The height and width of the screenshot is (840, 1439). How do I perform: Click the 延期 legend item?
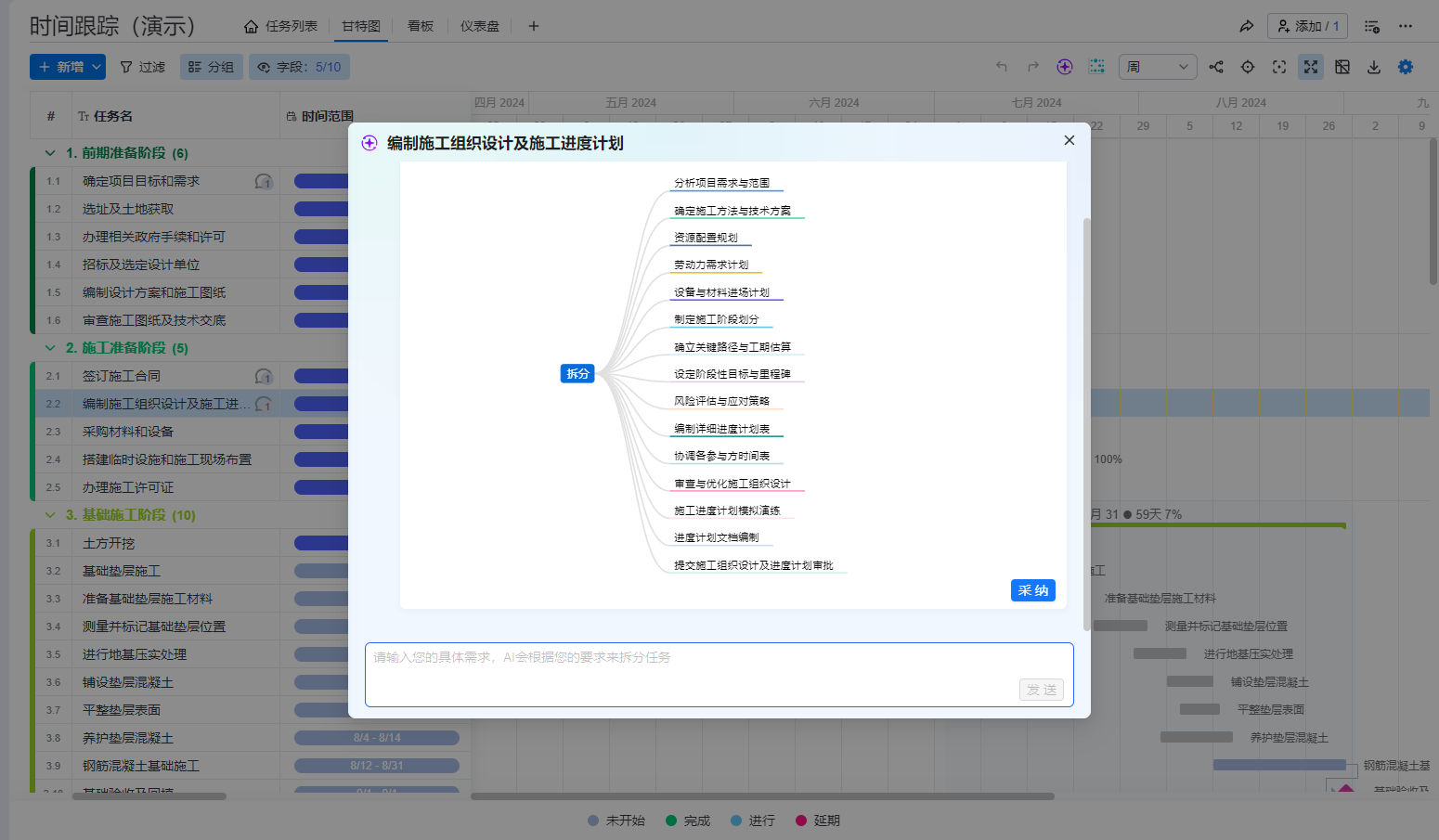pos(818,821)
